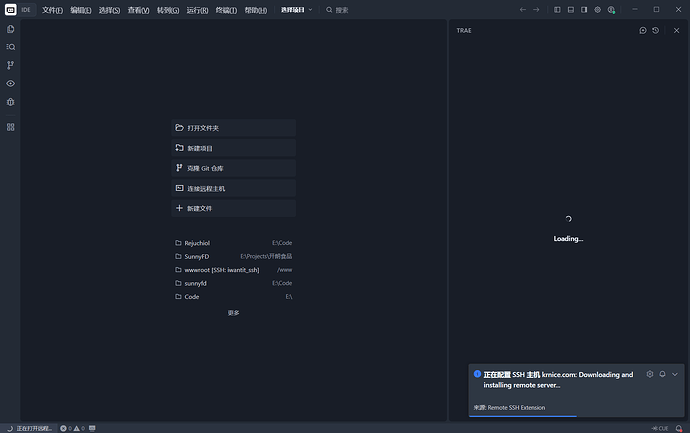Open the 转到(G) menu

click(168, 10)
